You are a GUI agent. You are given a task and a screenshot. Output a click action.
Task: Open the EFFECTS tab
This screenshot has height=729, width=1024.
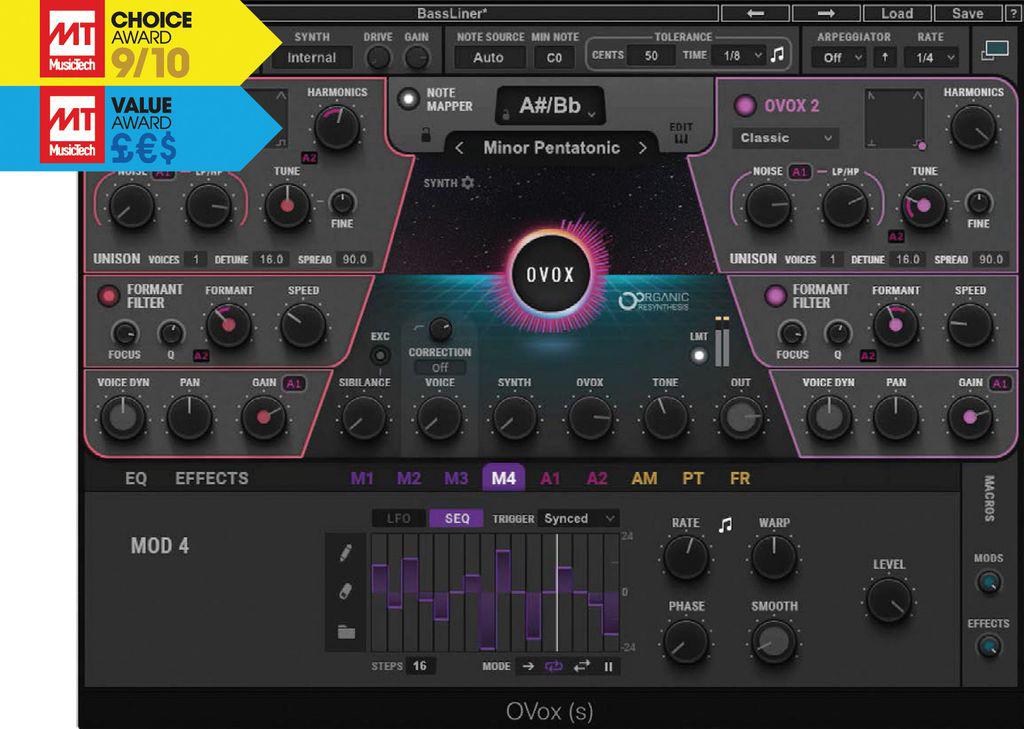[212, 479]
